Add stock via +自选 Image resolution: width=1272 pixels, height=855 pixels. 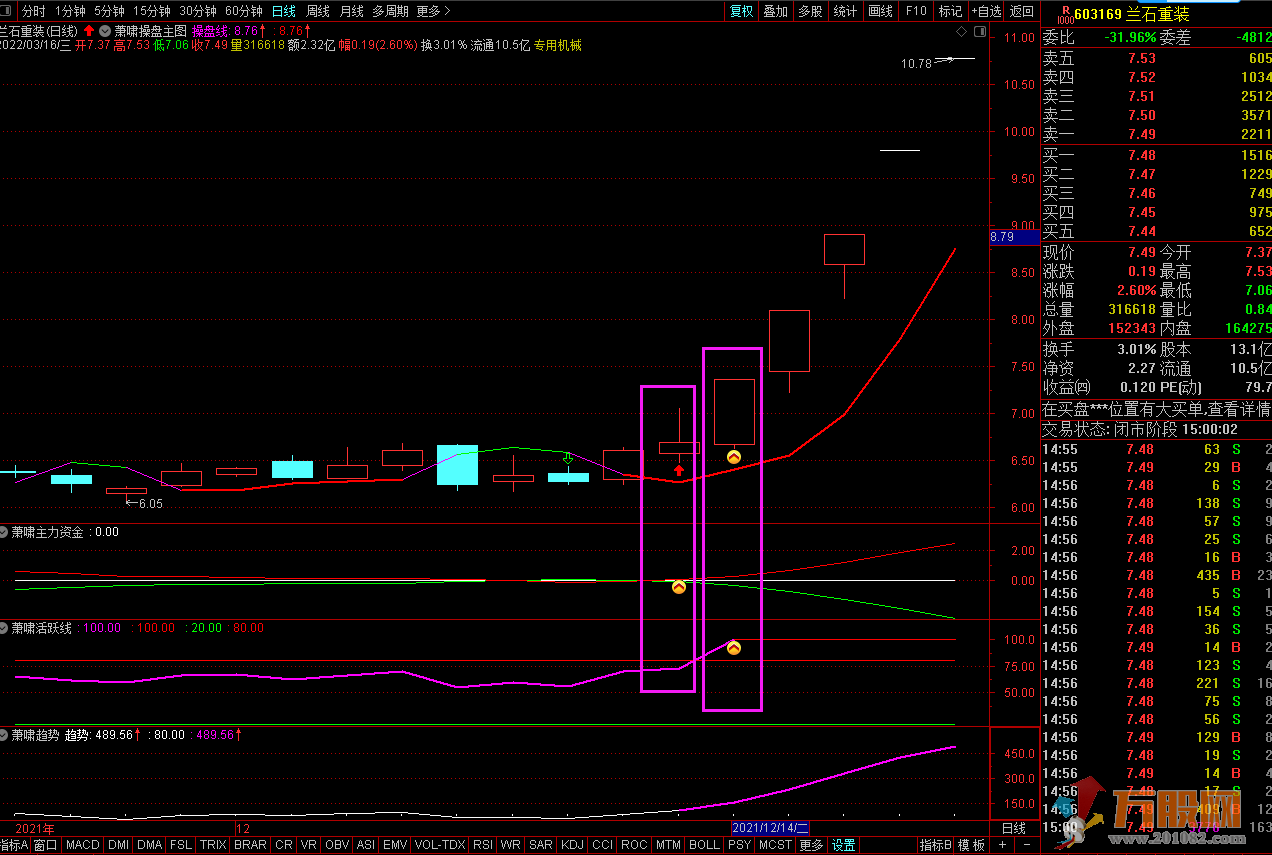986,11
